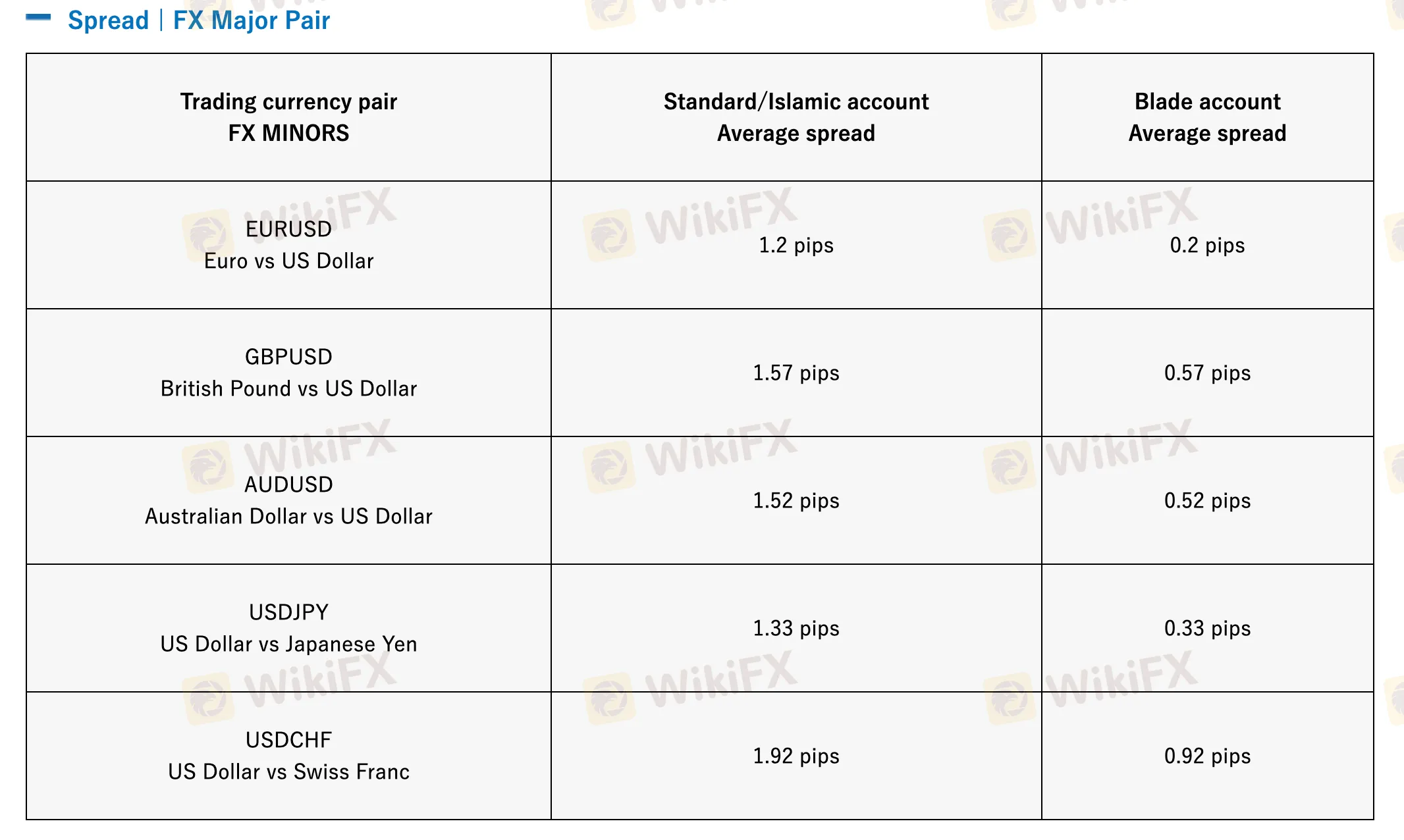Image resolution: width=1404 pixels, height=840 pixels.
Task: Click the 1.2 pips Standard spread value
Action: 796,245
